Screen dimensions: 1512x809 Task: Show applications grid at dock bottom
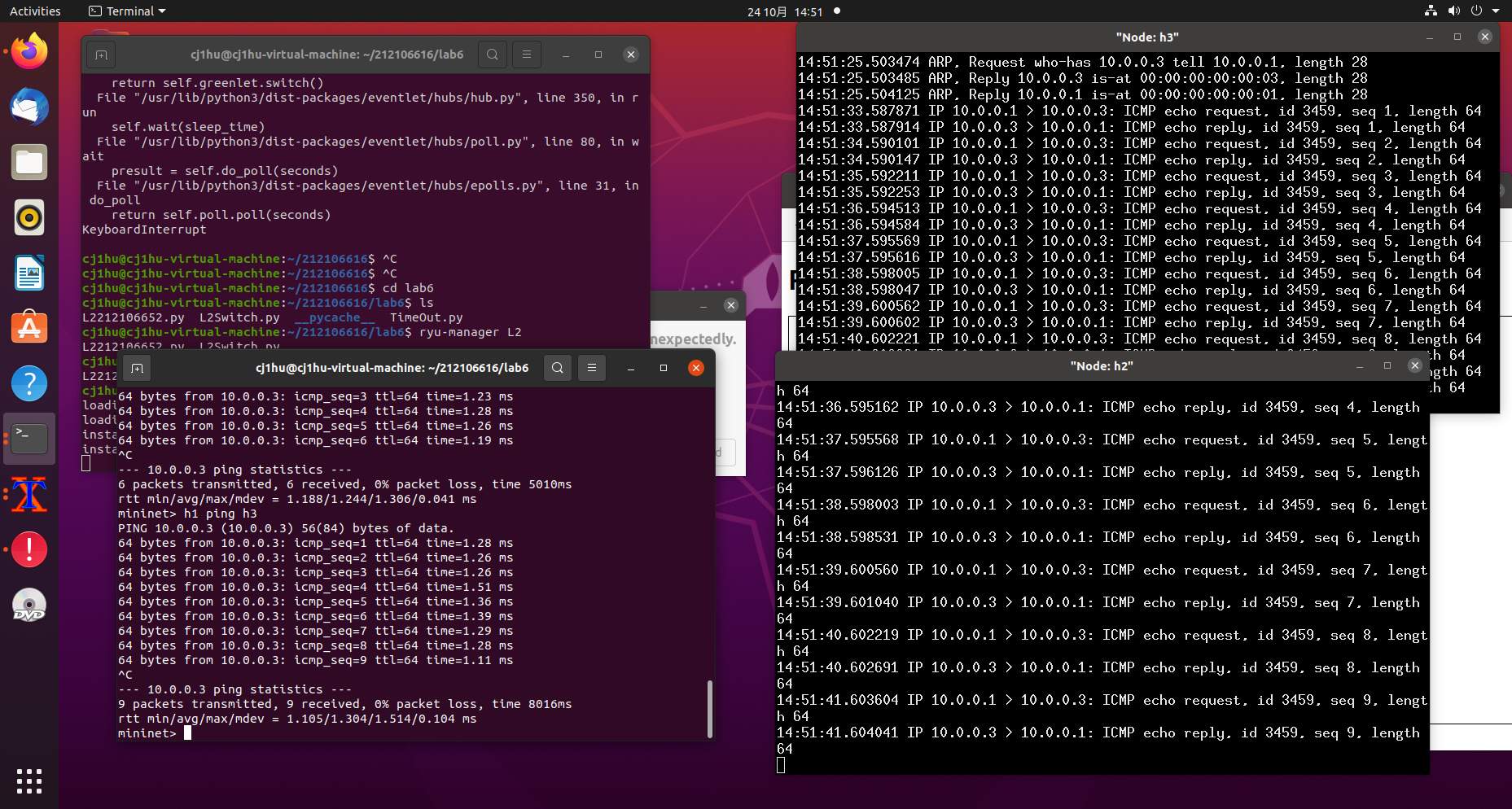coord(29,781)
